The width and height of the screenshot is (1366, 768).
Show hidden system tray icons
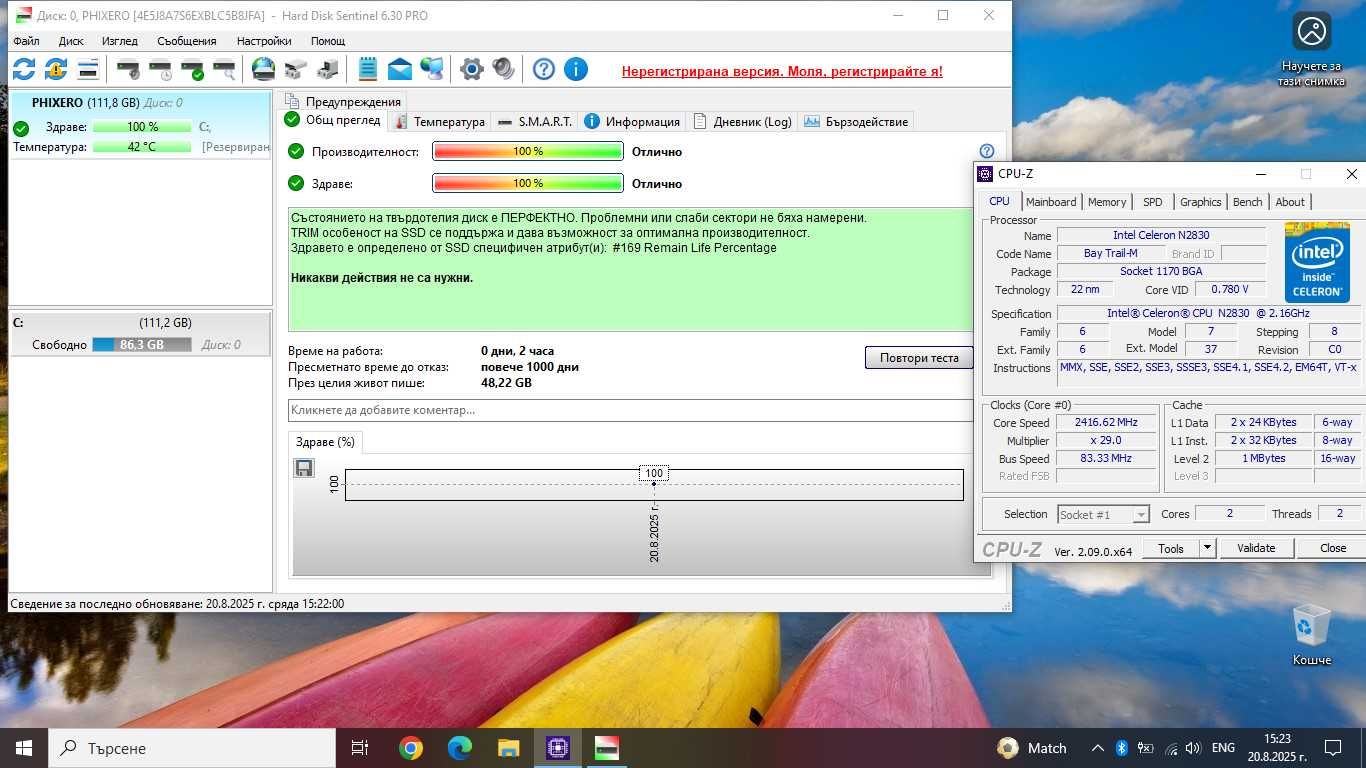tap(1097, 748)
